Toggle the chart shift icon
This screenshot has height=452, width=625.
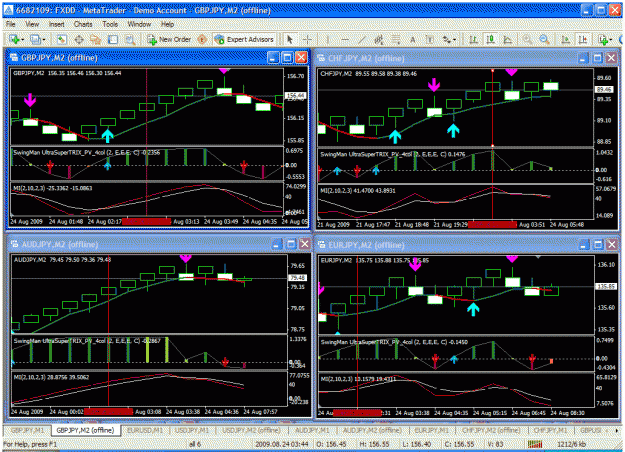click(582, 39)
